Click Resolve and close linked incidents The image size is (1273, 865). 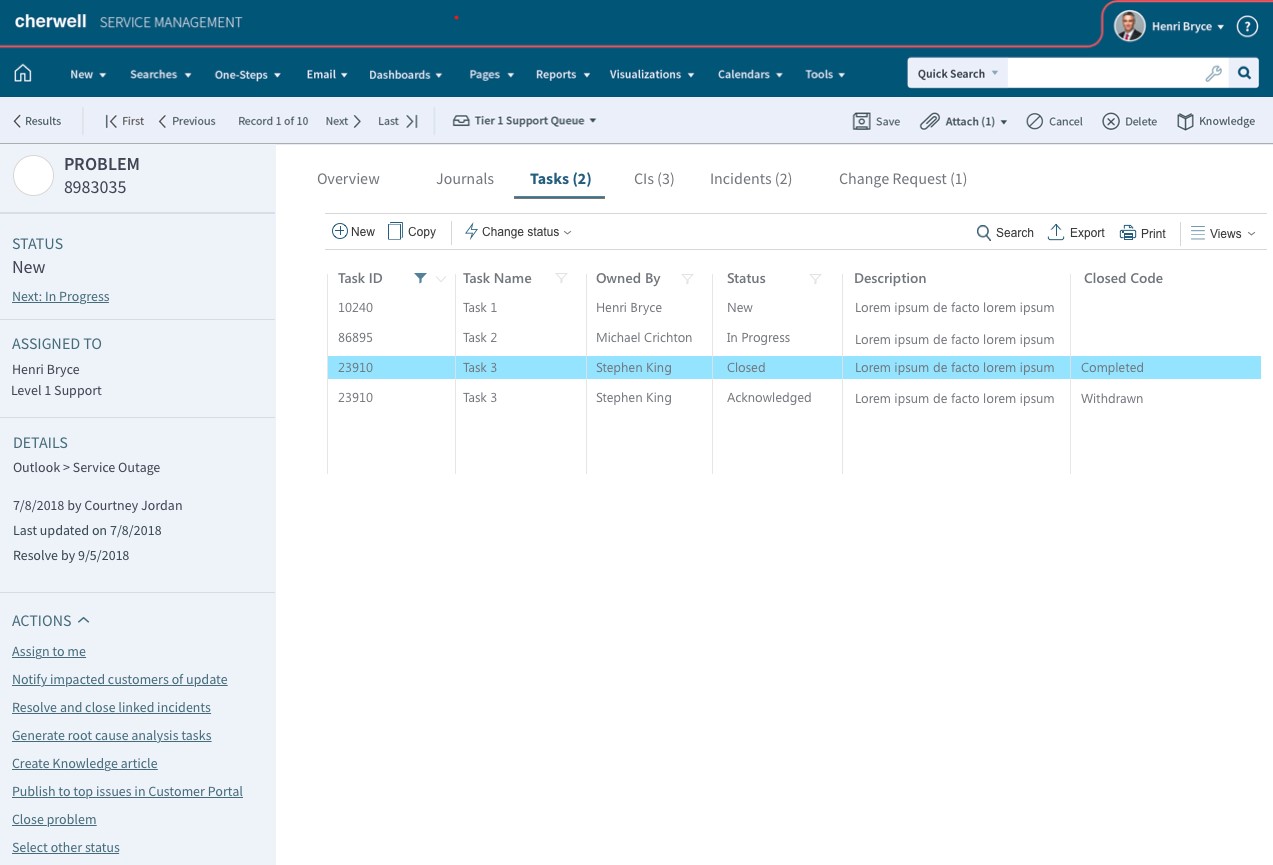click(111, 707)
